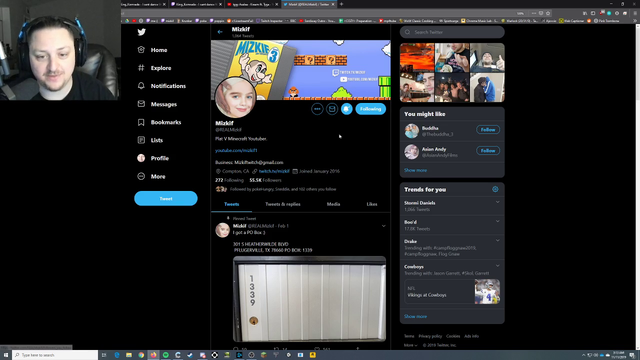This screenshot has width=640, height=360.
Task: Switch to the Likes tab
Action: 372,204
